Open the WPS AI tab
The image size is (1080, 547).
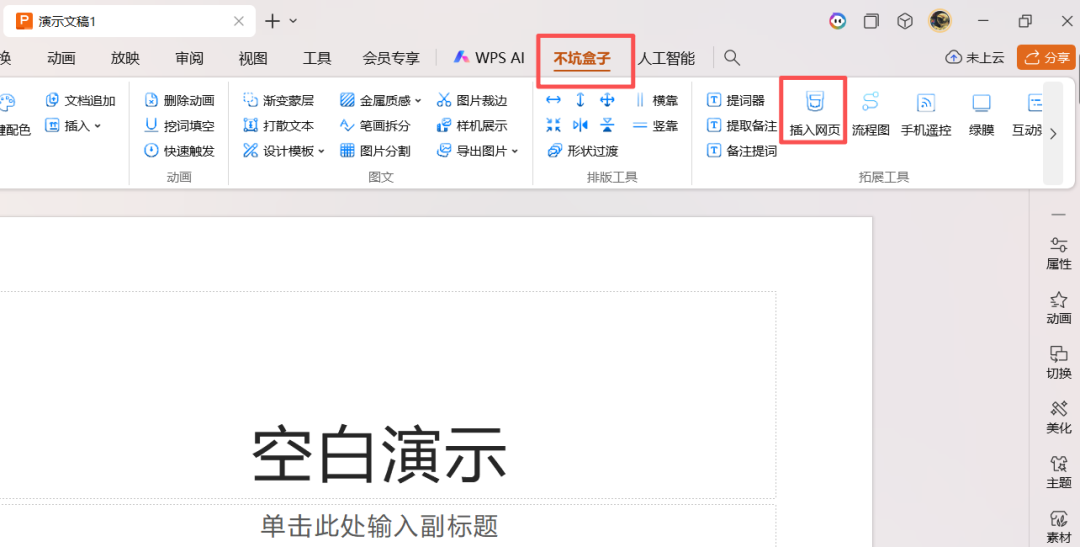pos(489,58)
